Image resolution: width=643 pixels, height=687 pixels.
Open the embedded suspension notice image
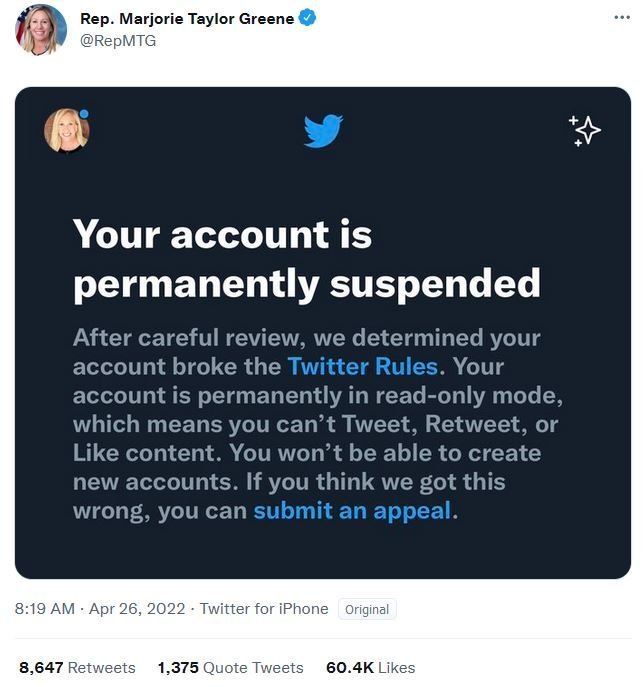click(323, 333)
